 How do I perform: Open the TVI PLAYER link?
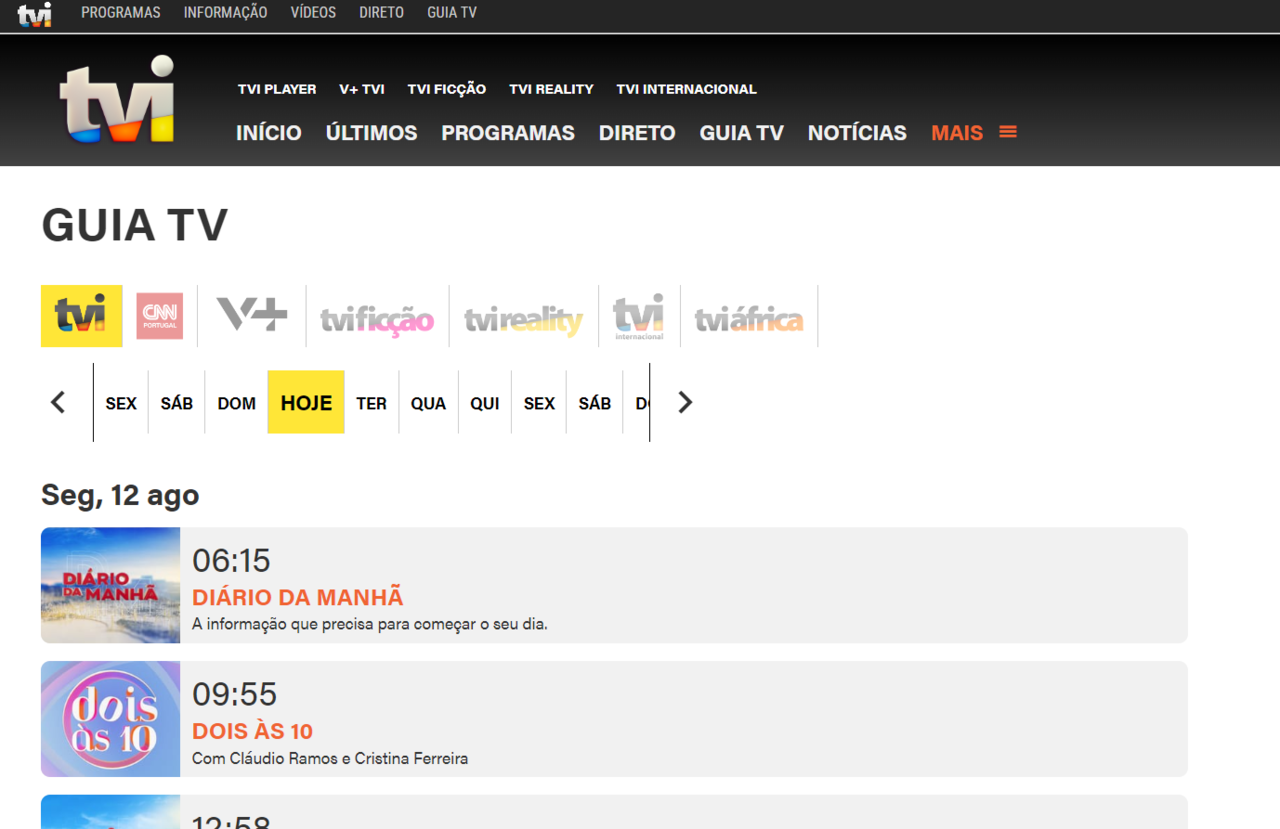point(277,89)
